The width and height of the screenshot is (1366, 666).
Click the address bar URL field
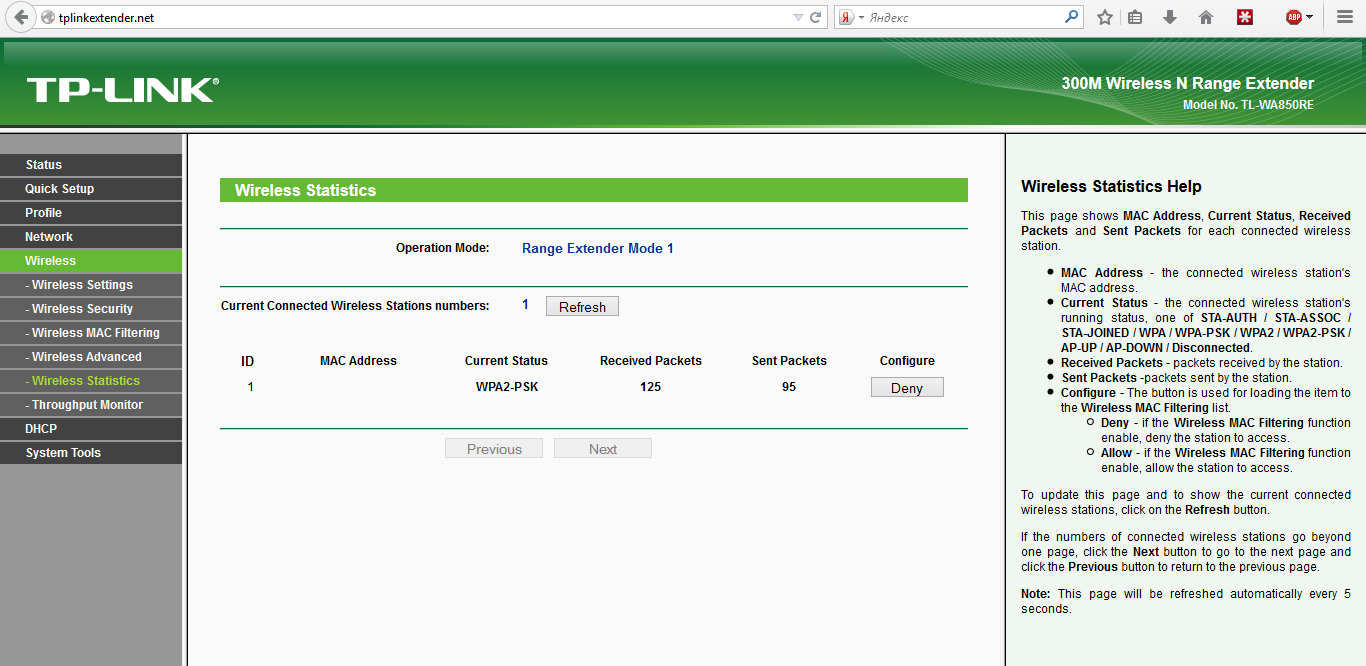pyautogui.click(x=400, y=18)
